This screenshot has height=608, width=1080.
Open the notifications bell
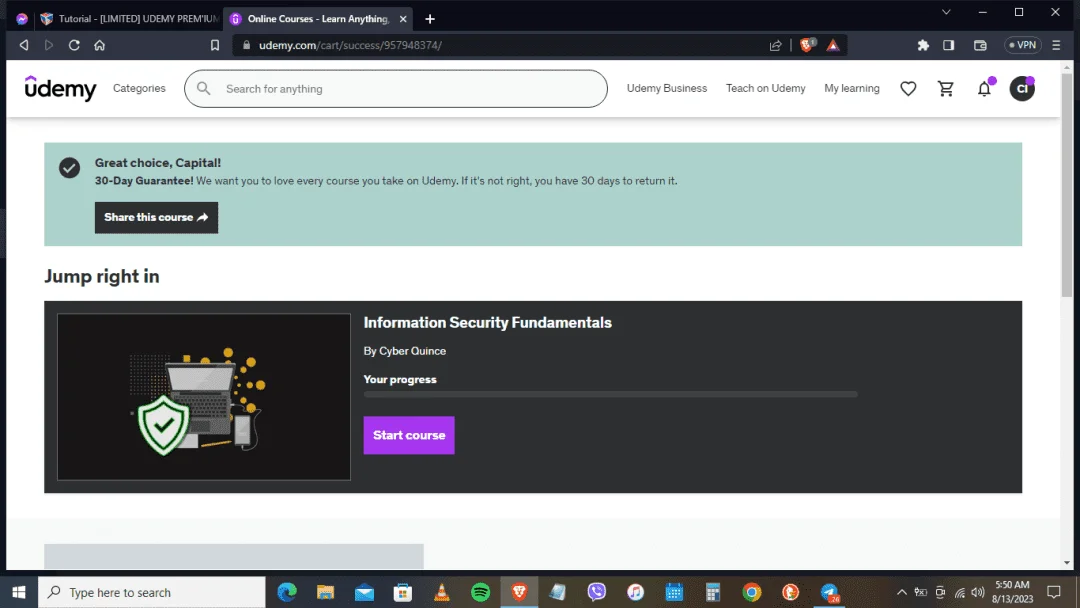(x=984, y=88)
